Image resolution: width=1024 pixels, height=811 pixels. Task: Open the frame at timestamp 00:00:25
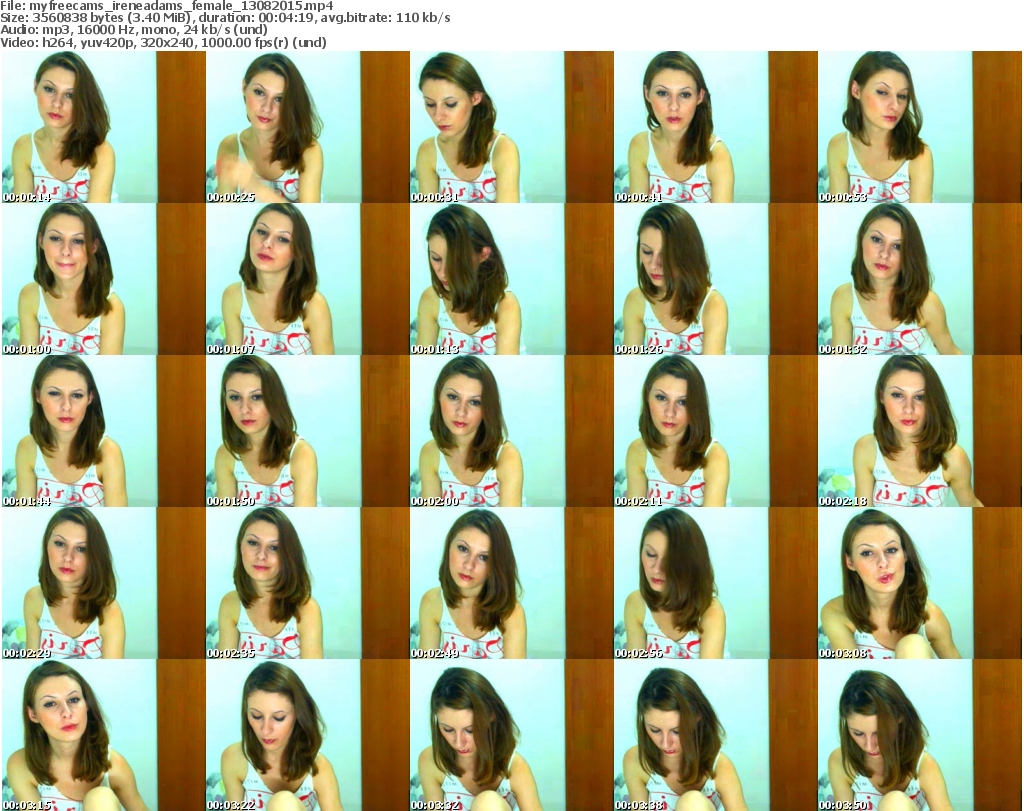(x=308, y=127)
